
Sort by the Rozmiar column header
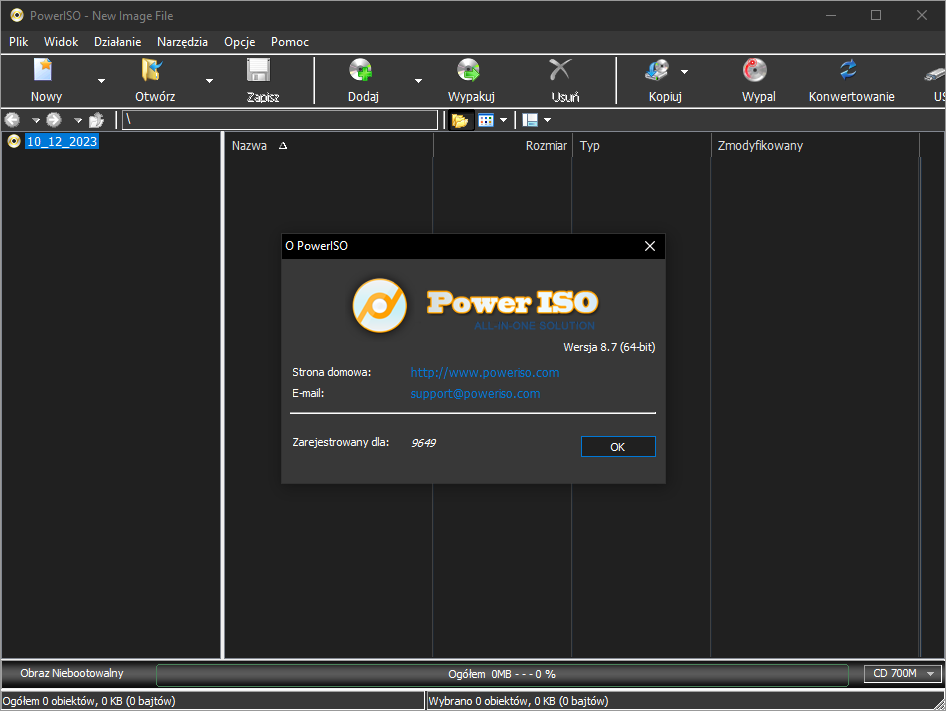click(502, 145)
